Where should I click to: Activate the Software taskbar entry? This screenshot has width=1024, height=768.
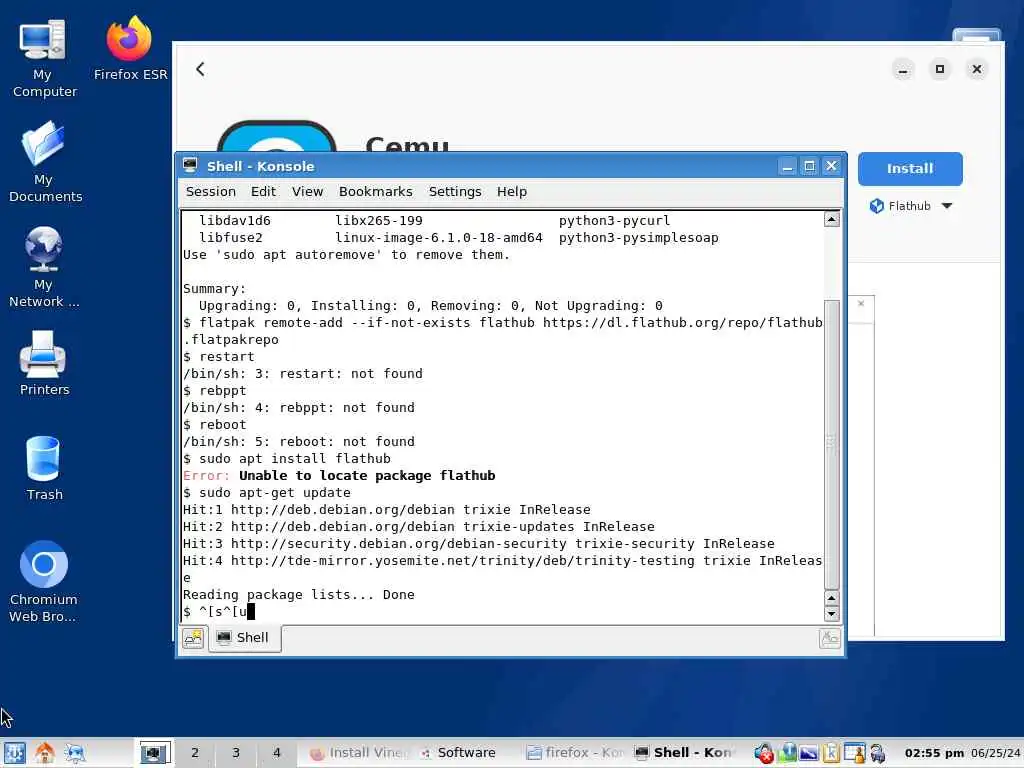pyautogui.click(x=466, y=753)
